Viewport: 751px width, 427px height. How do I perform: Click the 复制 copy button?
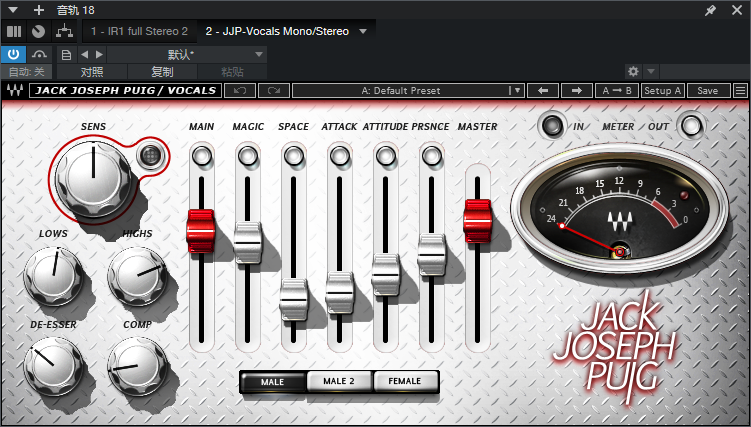[162, 72]
